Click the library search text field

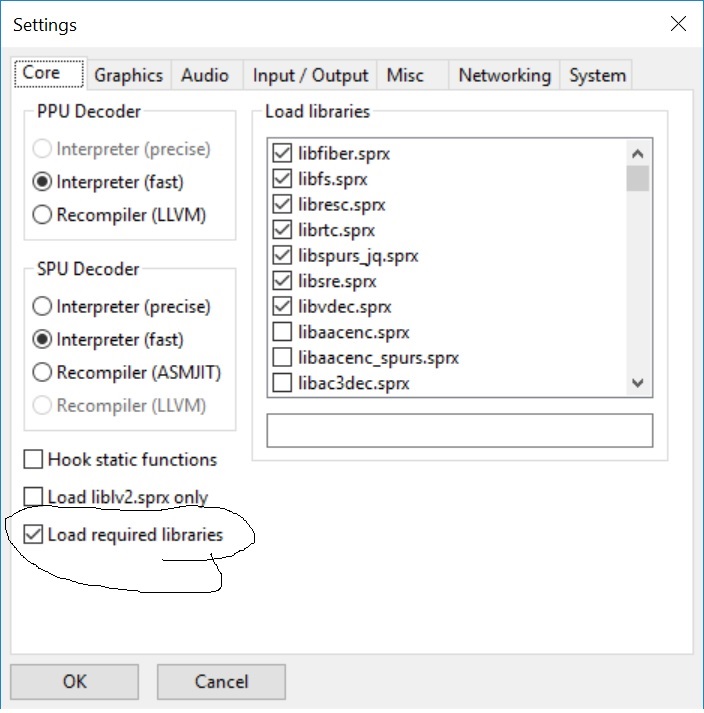tap(459, 430)
